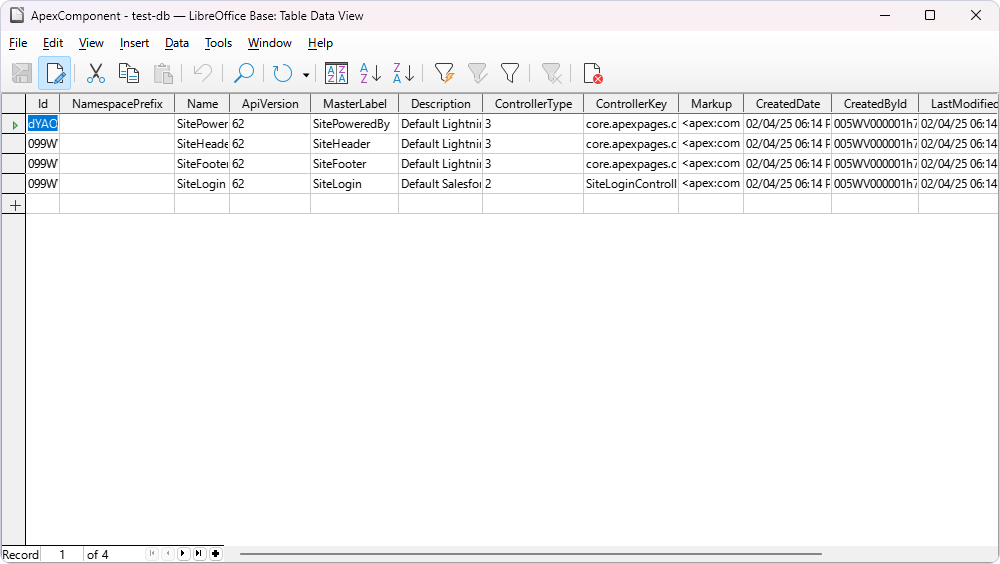1000x564 pixels.
Task: Click the Copy icon in toolbar
Action: [x=129, y=73]
